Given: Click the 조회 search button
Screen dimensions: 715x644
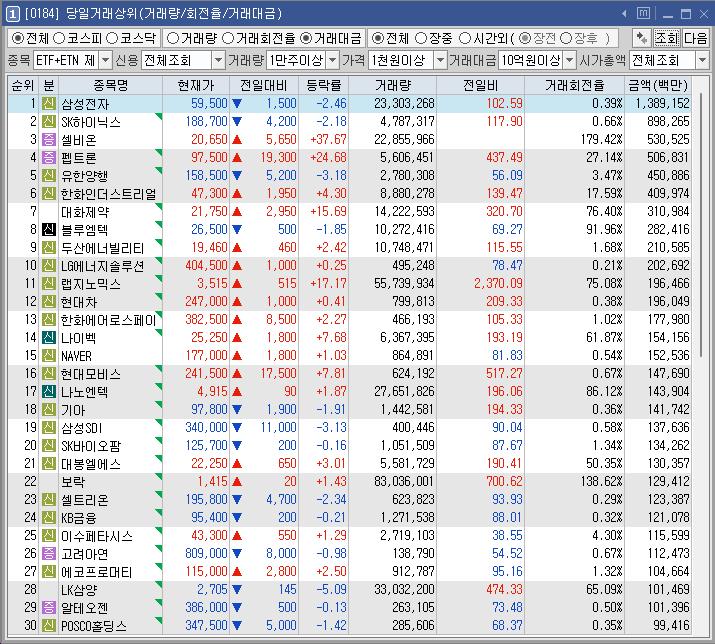Looking at the screenshot, I should (667, 38).
